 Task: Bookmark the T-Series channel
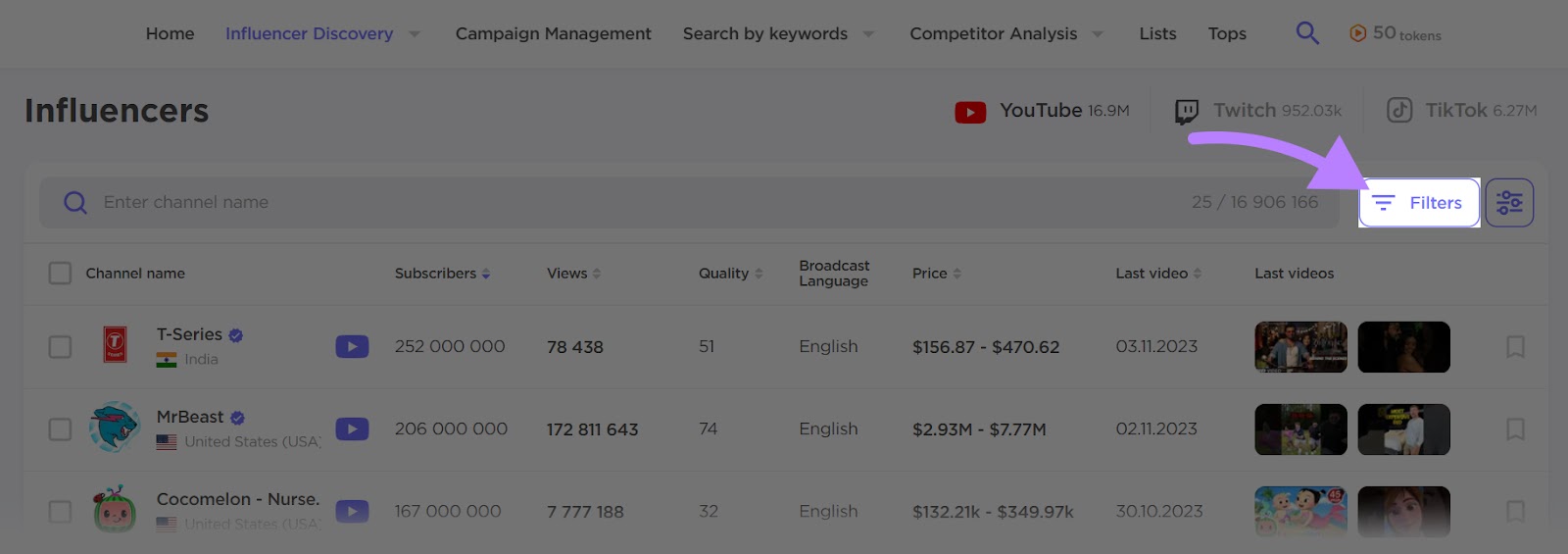point(1515,346)
